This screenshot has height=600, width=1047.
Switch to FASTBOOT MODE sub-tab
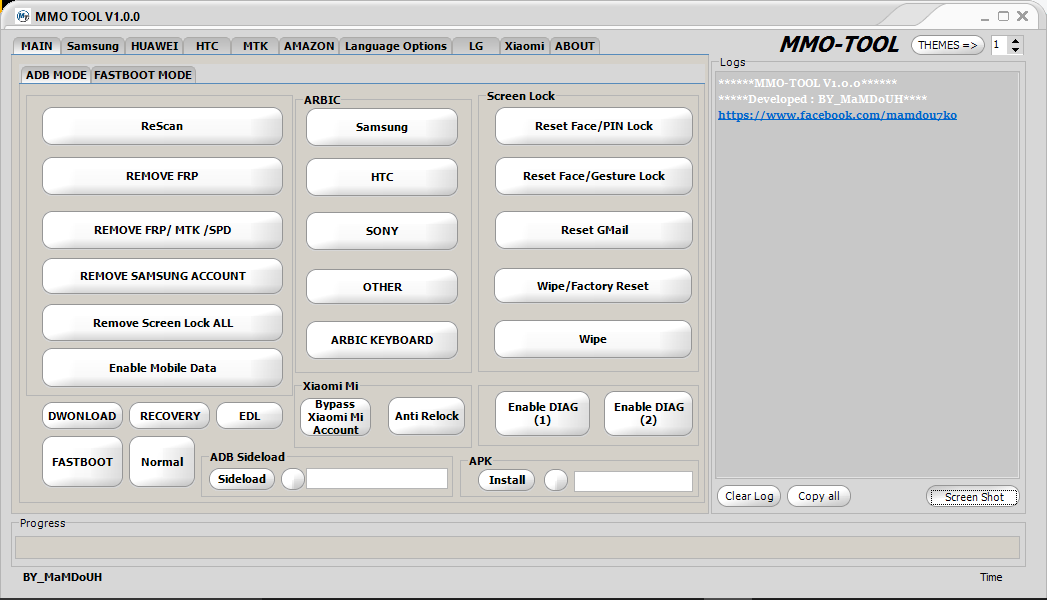[x=143, y=75]
